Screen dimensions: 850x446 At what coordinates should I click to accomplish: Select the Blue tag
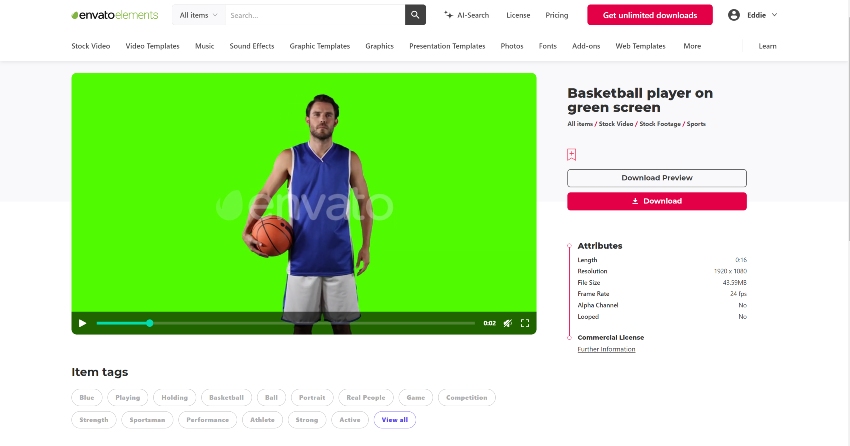[87, 397]
